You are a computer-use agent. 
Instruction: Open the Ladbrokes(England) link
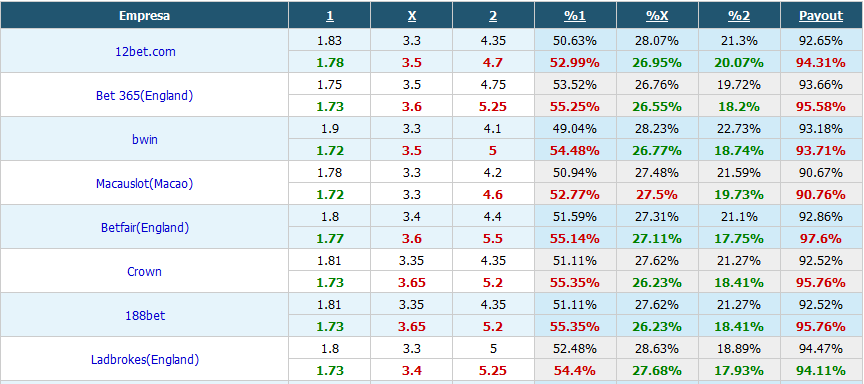point(144,360)
